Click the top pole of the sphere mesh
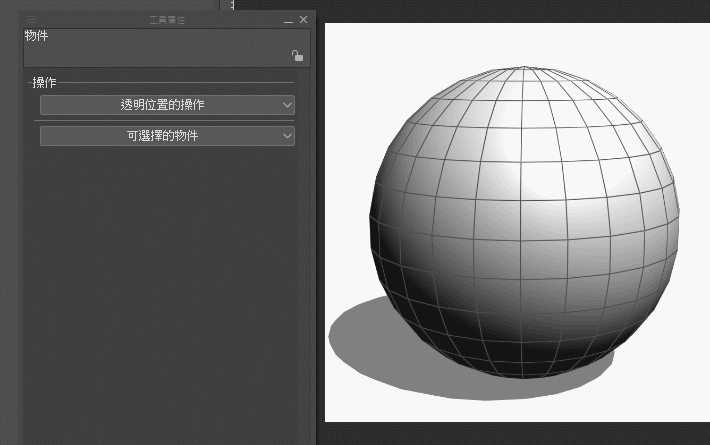Screen dimensions: 710x445 pyautogui.click(x=526, y=68)
